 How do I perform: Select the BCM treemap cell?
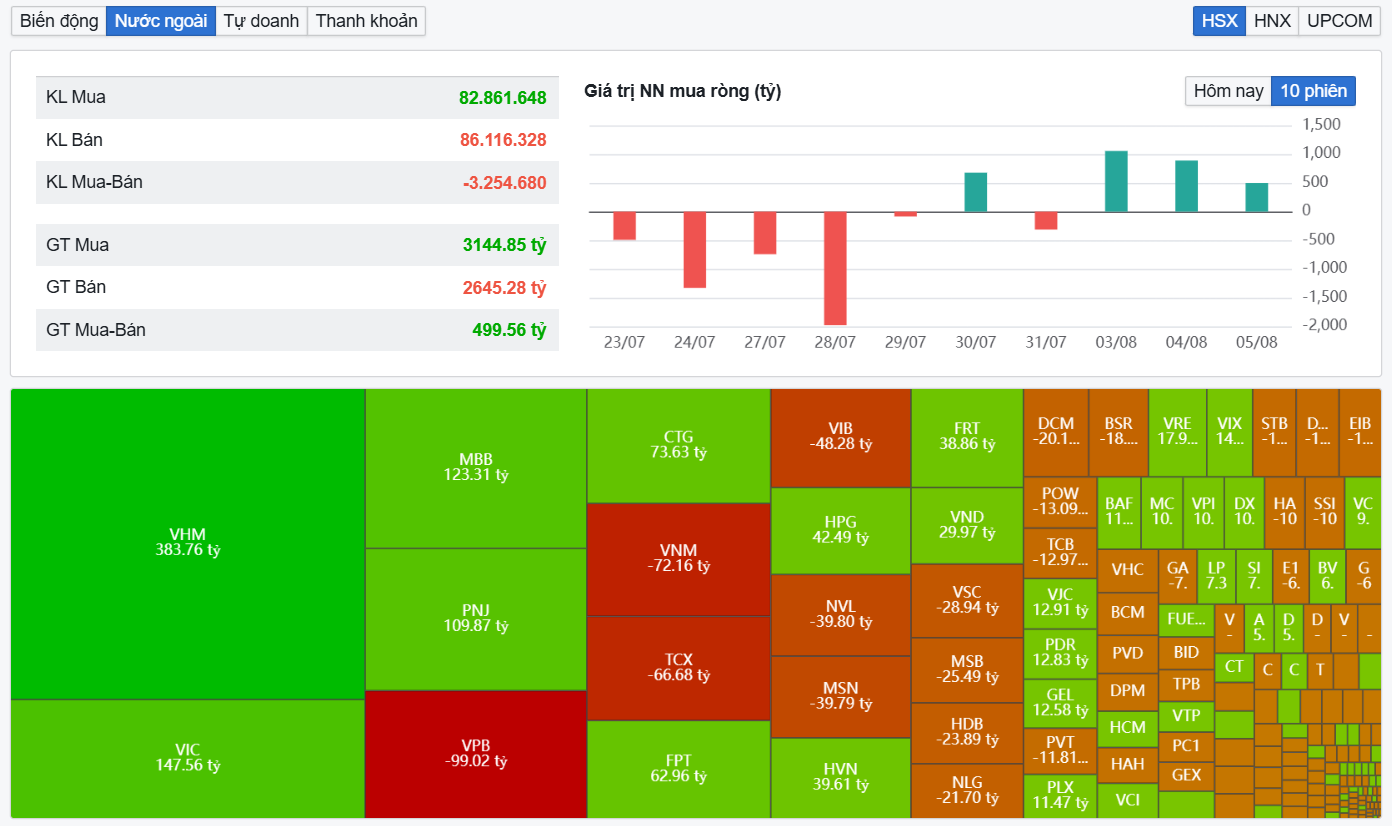tap(1127, 612)
